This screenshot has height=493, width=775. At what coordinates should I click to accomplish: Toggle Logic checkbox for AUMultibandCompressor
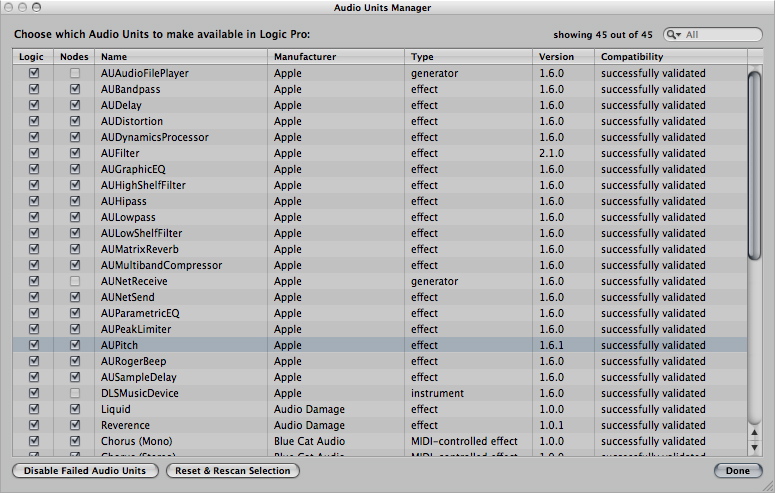[34, 265]
